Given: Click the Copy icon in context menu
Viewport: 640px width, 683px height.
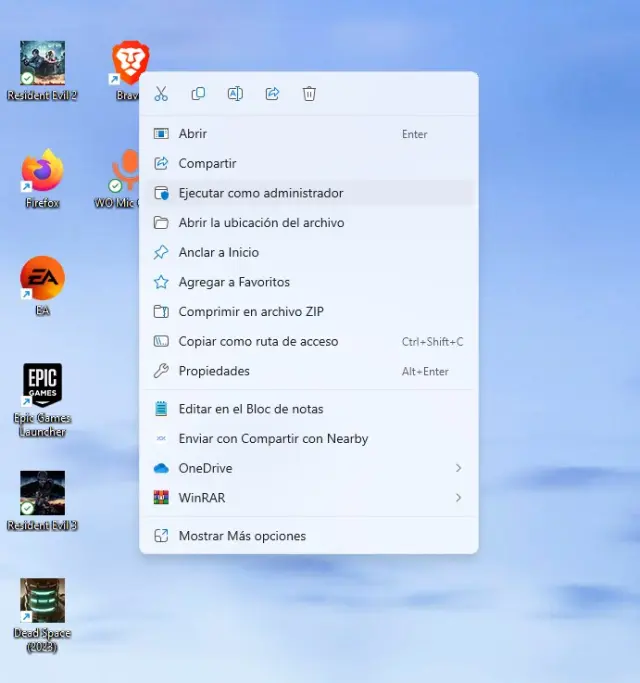Looking at the screenshot, I should tap(198, 94).
